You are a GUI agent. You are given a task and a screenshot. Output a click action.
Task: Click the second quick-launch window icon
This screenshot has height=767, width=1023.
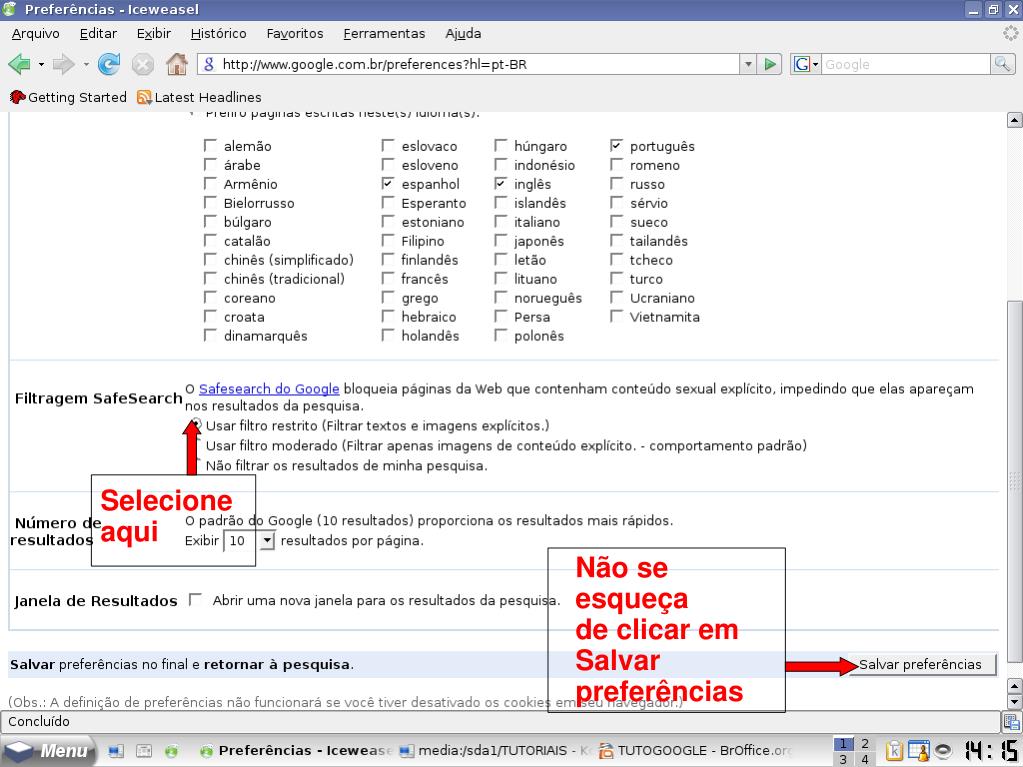tap(144, 751)
